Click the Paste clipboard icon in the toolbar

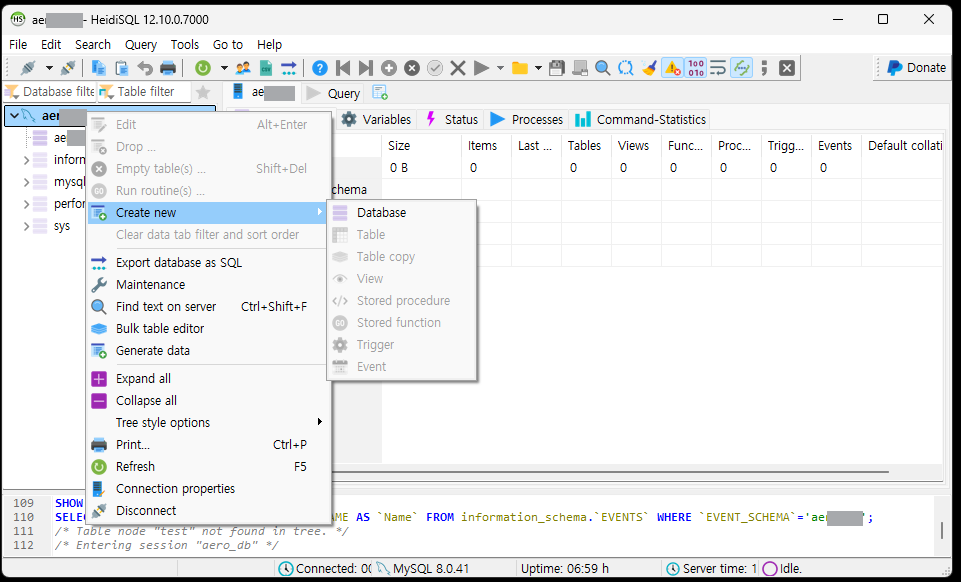tap(122, 68)
